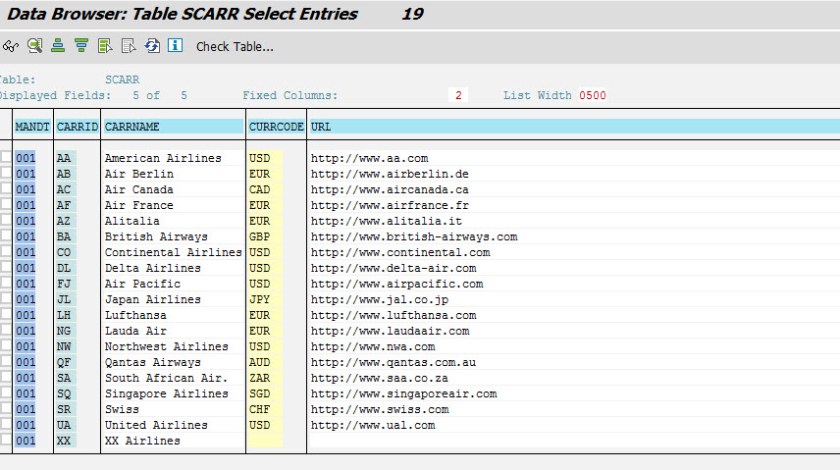Check the Continental Airlines row checkbox

[x=6, y=251]
